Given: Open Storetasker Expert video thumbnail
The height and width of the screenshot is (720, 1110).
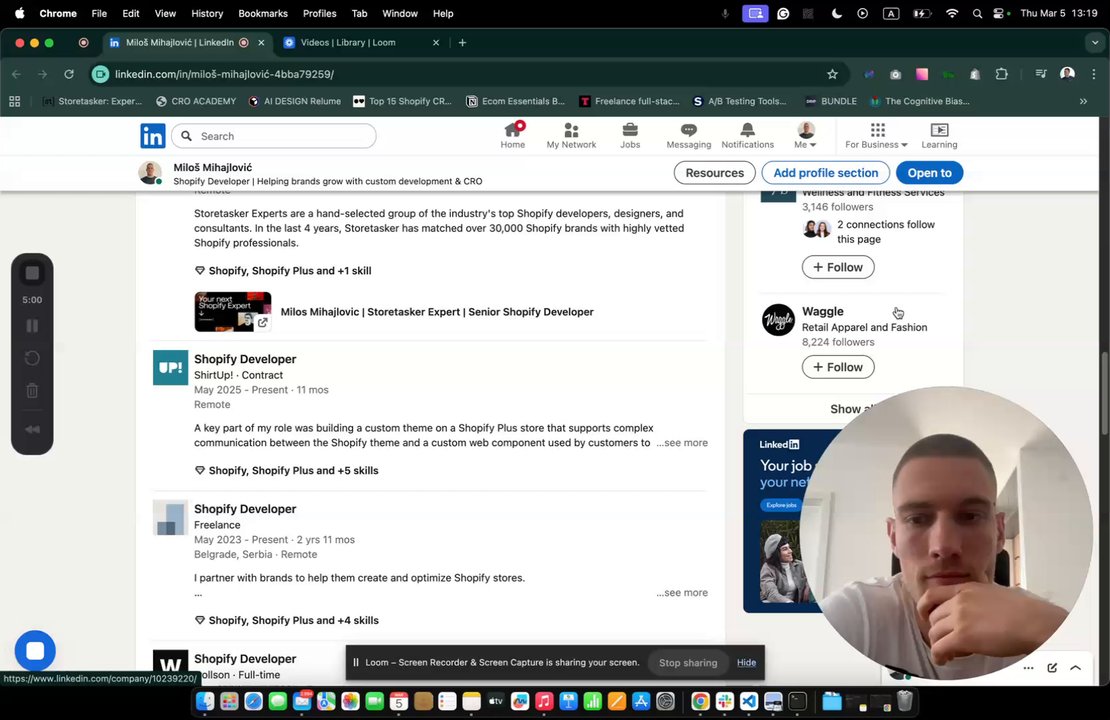Looking at the screenshot, I should 233,312.
